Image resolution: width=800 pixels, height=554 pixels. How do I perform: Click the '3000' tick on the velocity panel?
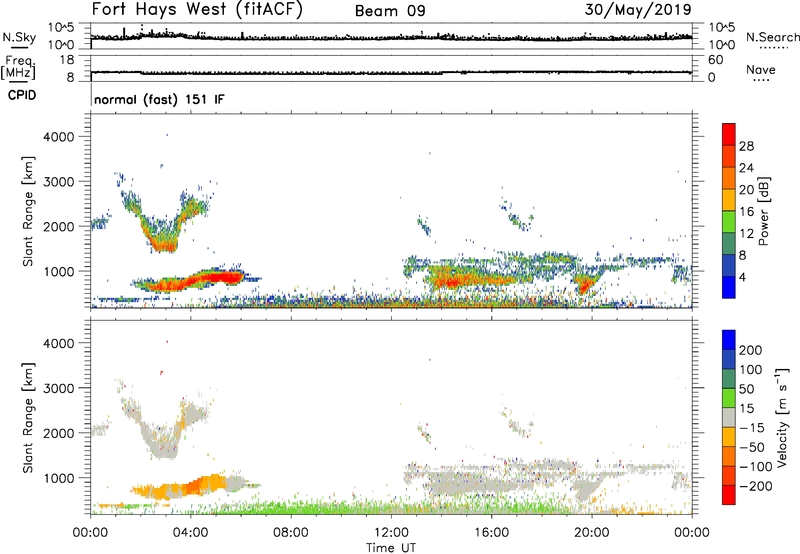[x=58, y=388]
